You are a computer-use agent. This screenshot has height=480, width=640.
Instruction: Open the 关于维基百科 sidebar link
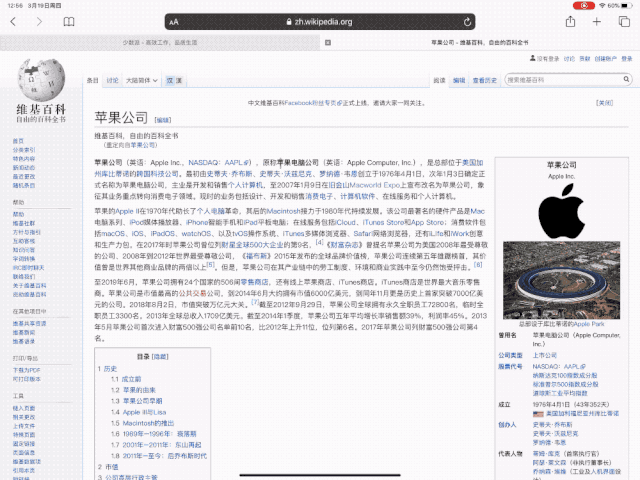[x=29, y=285]
